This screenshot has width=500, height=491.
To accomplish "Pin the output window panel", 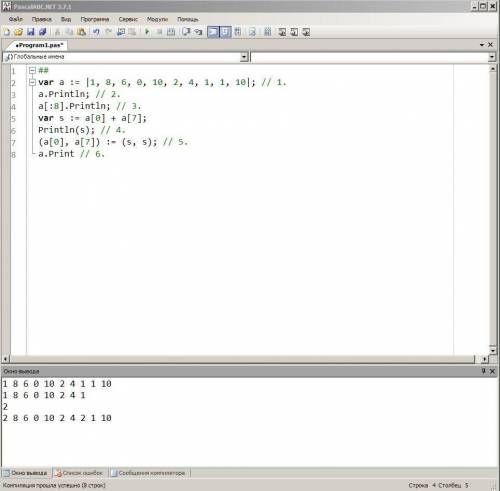I will (483, 371).
